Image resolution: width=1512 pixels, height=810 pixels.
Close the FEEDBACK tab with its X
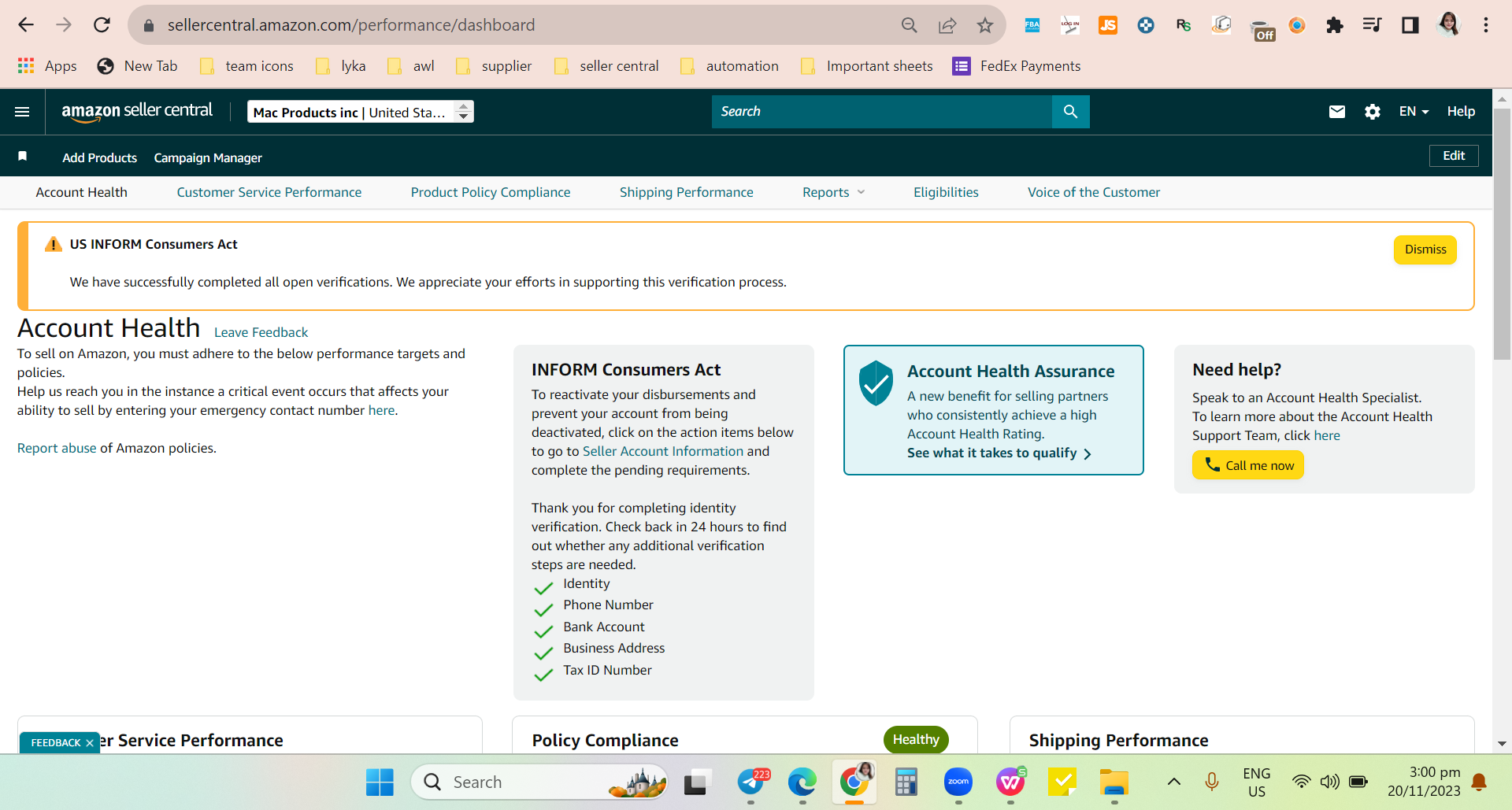coord(90,743)
